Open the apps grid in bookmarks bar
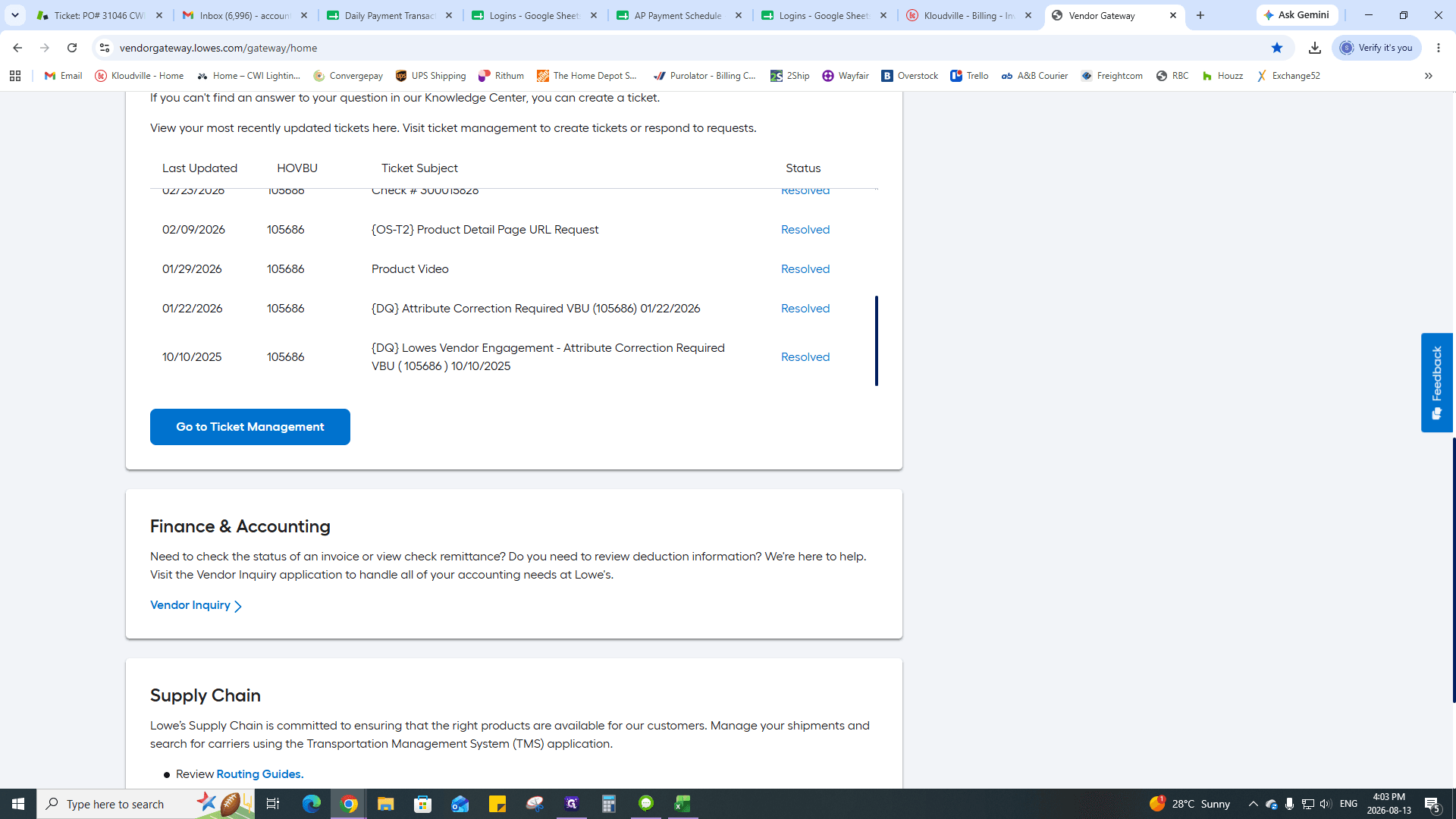Screen dimensions: 1456x819 coord(15,76)
